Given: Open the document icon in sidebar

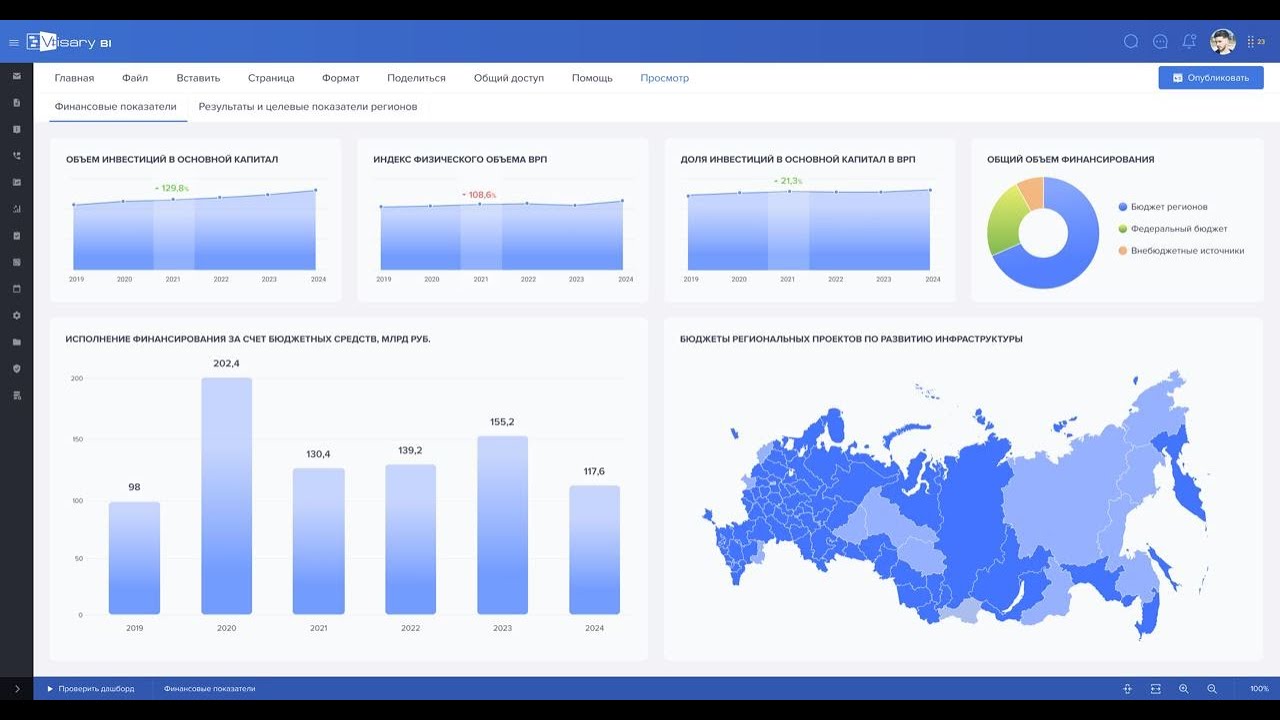Looking at the screenshot, I should (x=17, y=103).
